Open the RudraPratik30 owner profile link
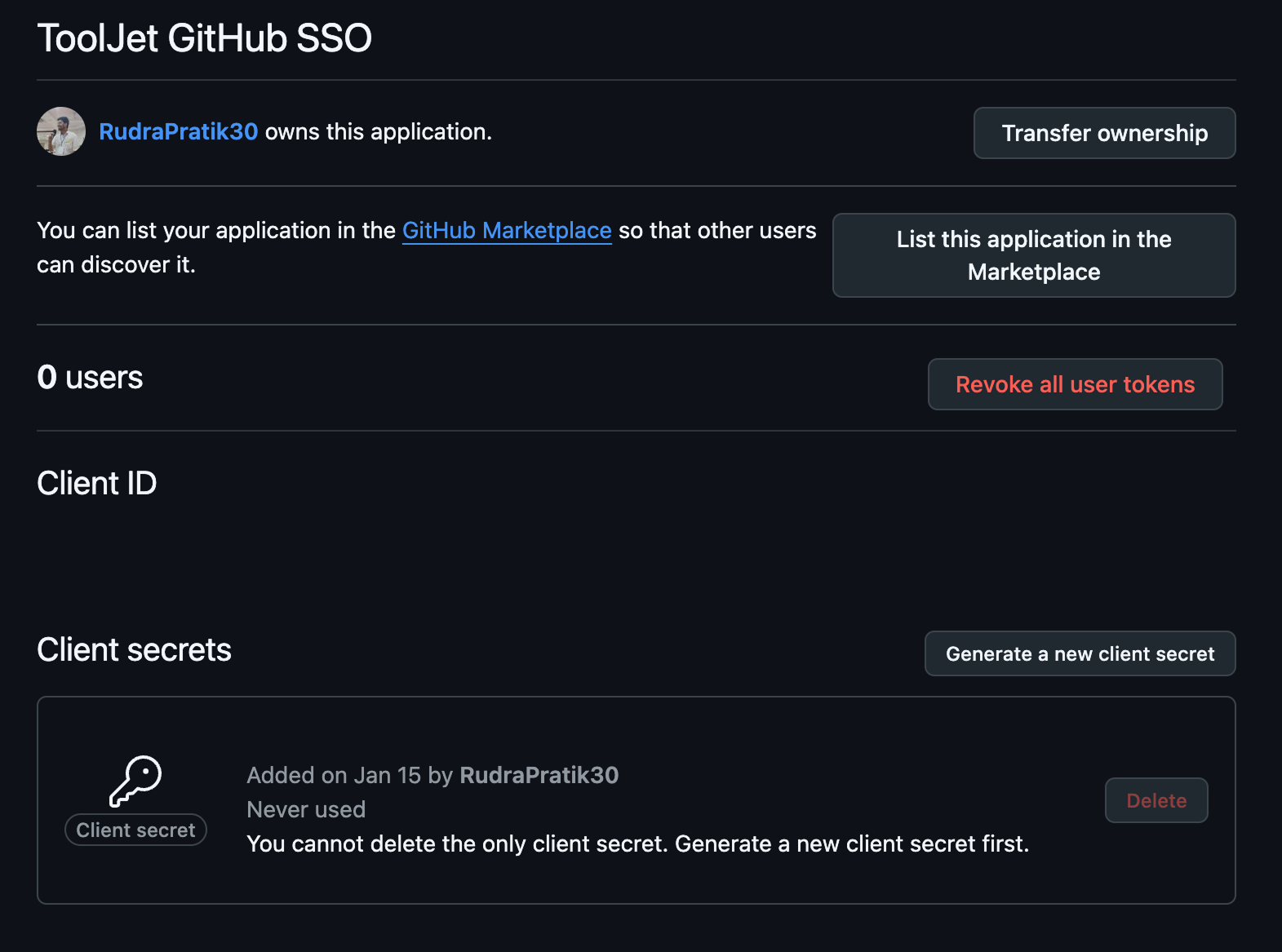 click(178, 132)
